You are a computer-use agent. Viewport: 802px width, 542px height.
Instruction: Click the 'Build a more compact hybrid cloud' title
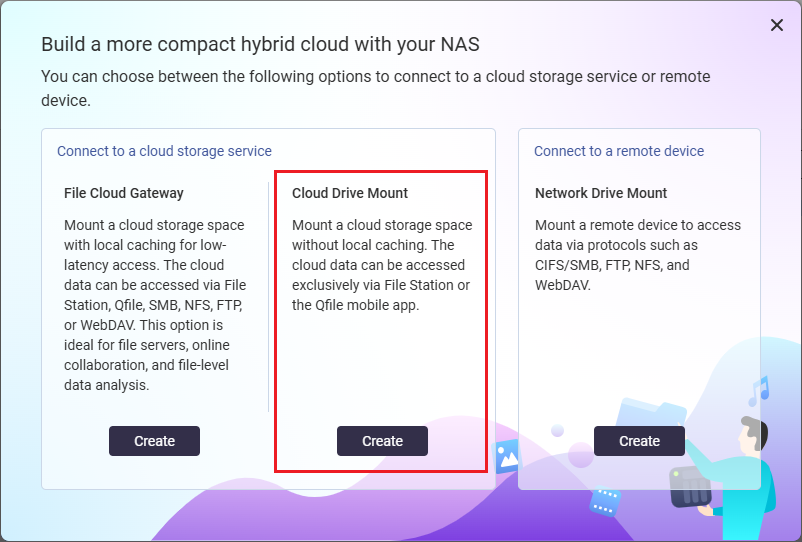(260, 44)
